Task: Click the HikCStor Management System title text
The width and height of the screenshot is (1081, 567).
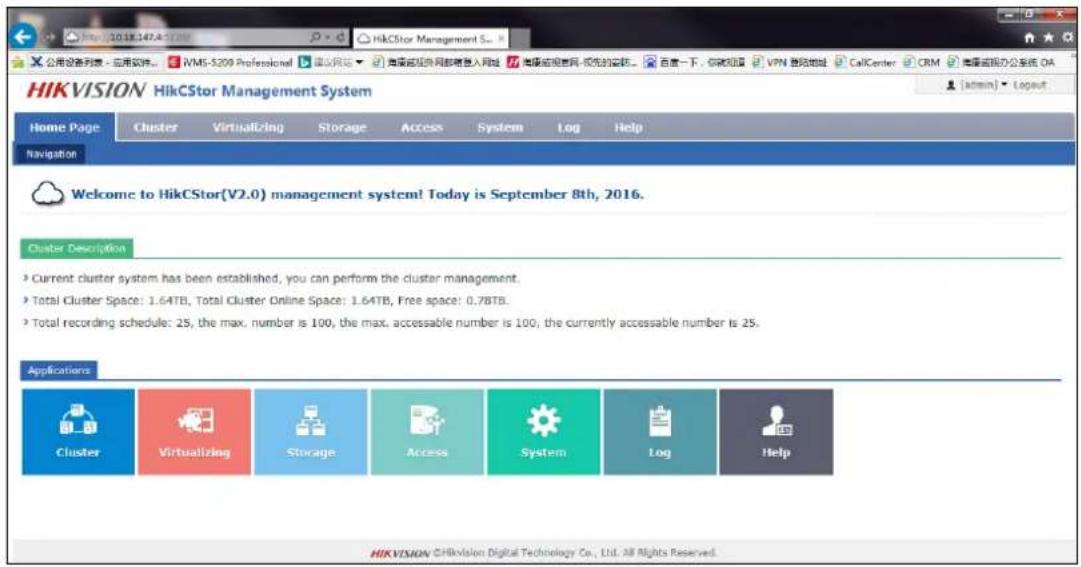Action: (x=263, y=91)
